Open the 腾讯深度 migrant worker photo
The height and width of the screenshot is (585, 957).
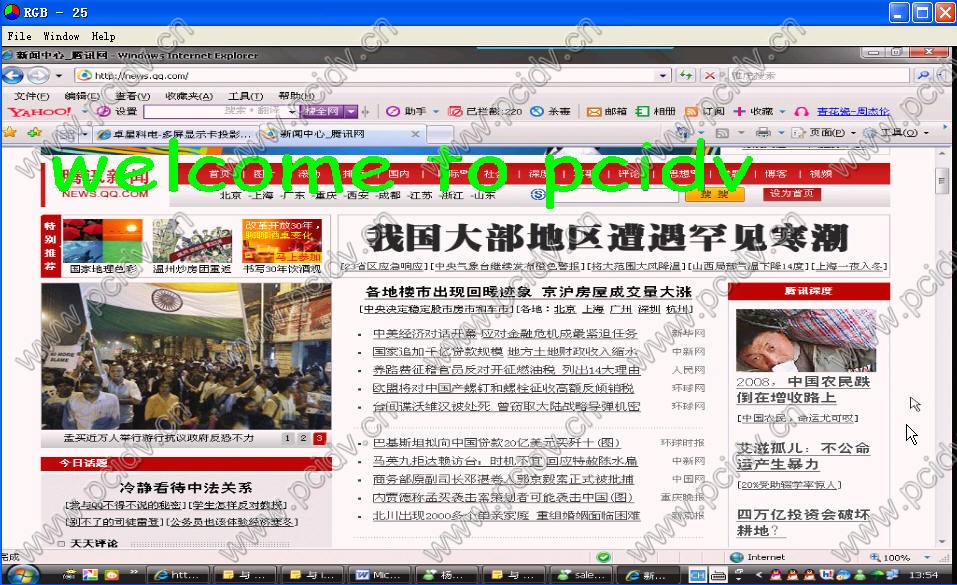[806, 340]
